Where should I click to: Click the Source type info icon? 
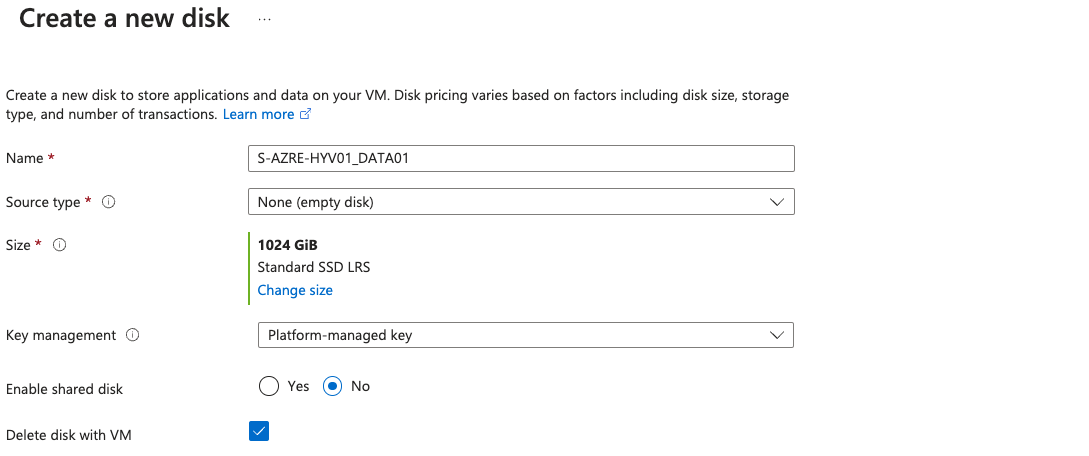click(x=109, y=202)
